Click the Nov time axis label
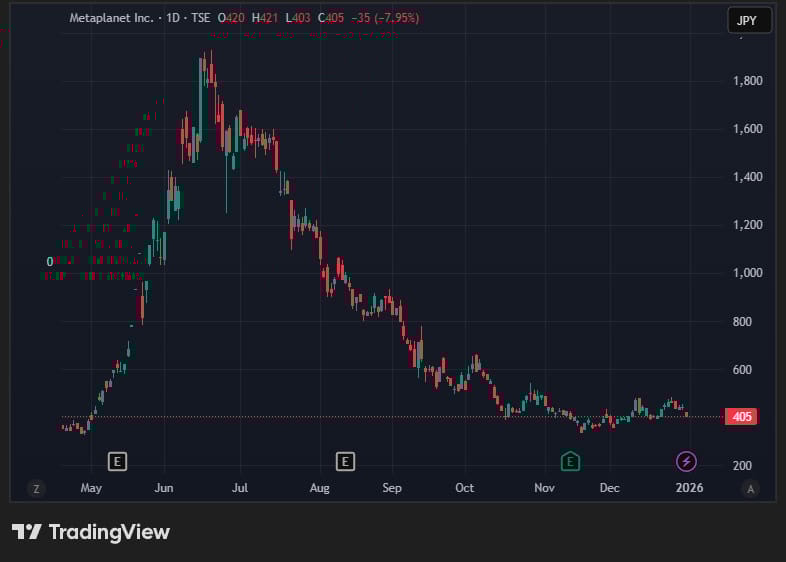Viewport: 786px width, 562px height. coord(544,488)
